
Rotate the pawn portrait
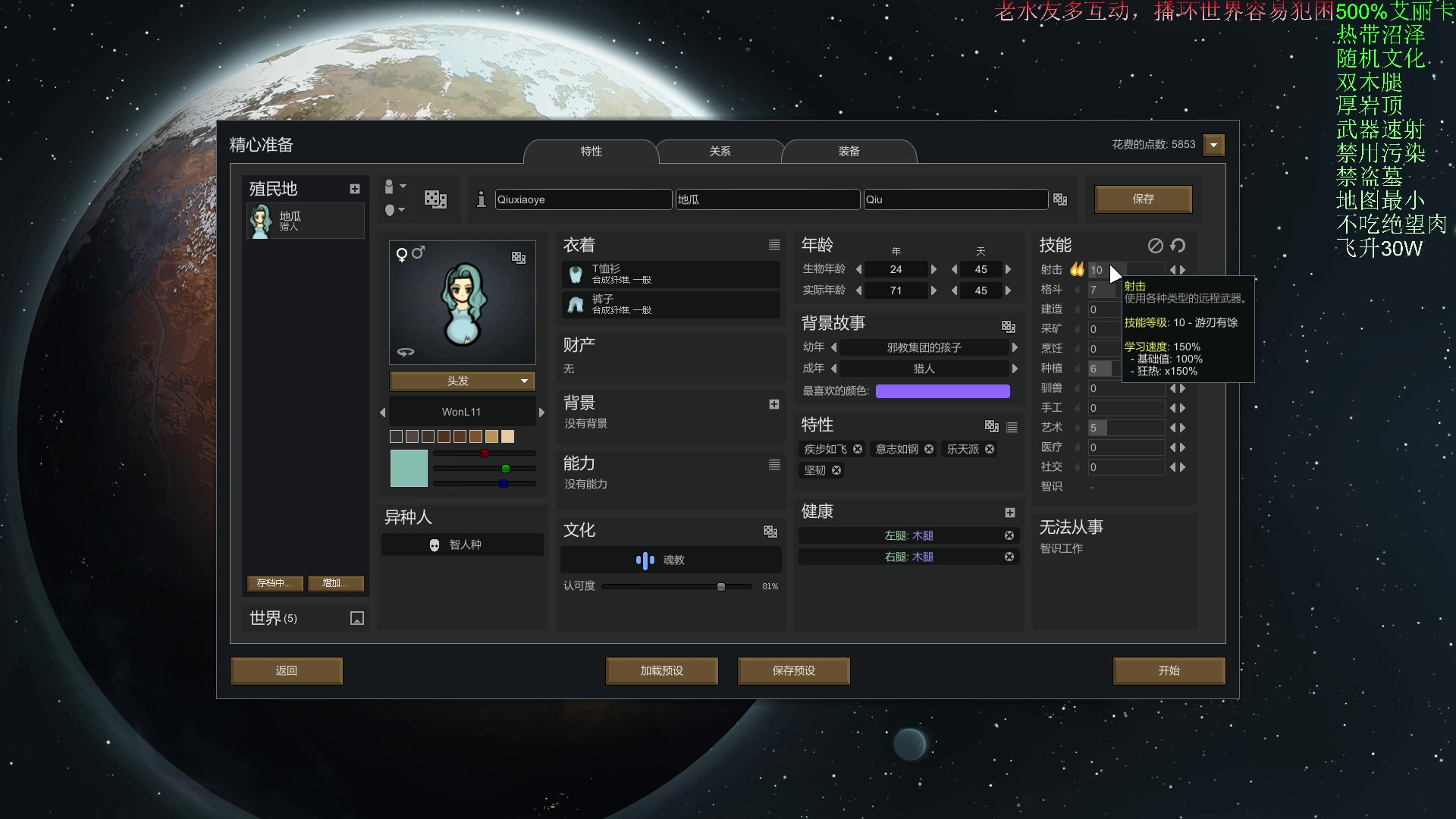click(x=406, y=352)
